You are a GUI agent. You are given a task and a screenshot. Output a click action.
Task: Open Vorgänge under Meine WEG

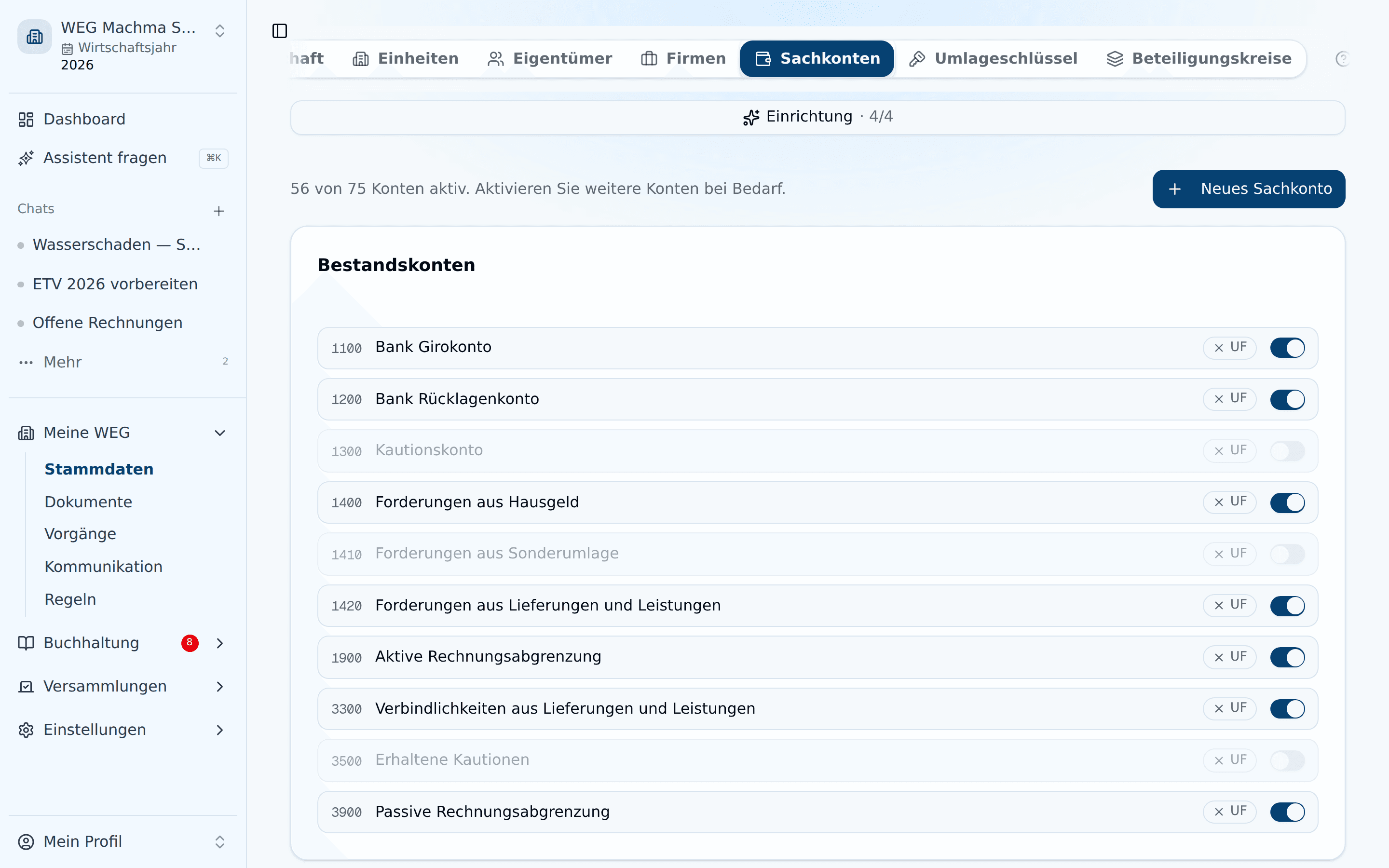81,534
